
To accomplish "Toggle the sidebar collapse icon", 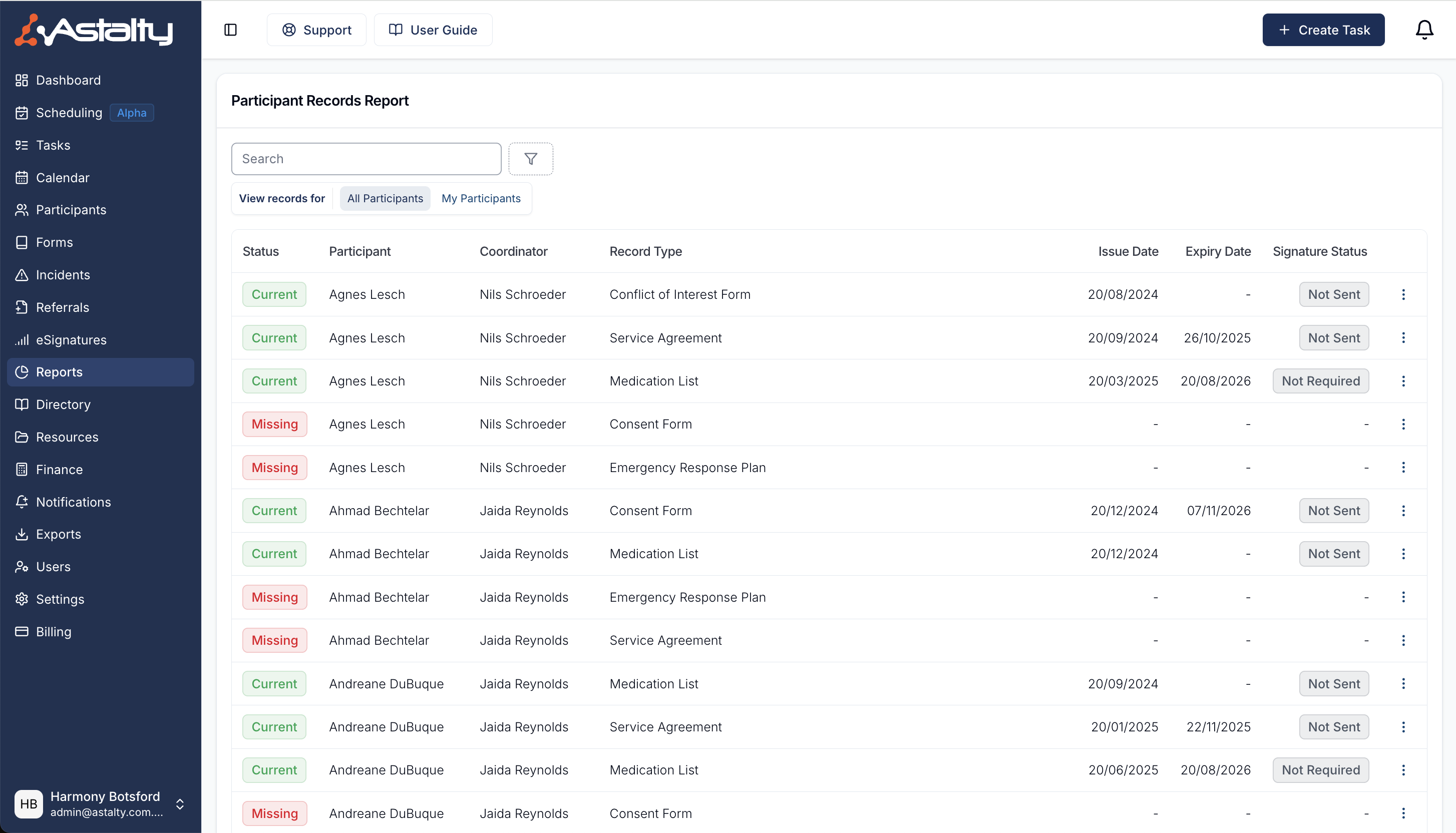I will [230, 30].
